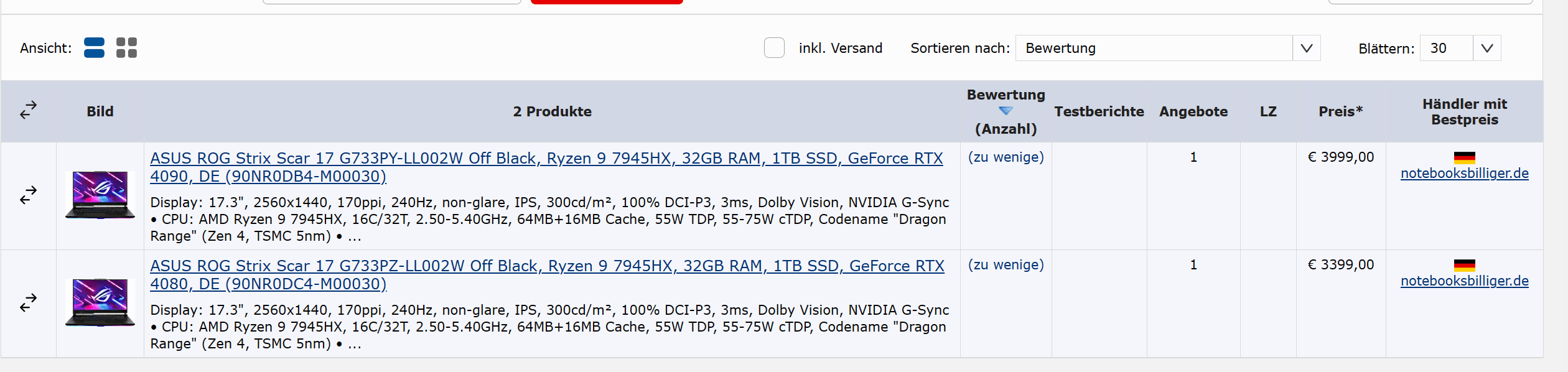This screenshot has height=372, width=1568.
Task: Visit notebooksbilliger.de for first product
Action: (1464, 174)
